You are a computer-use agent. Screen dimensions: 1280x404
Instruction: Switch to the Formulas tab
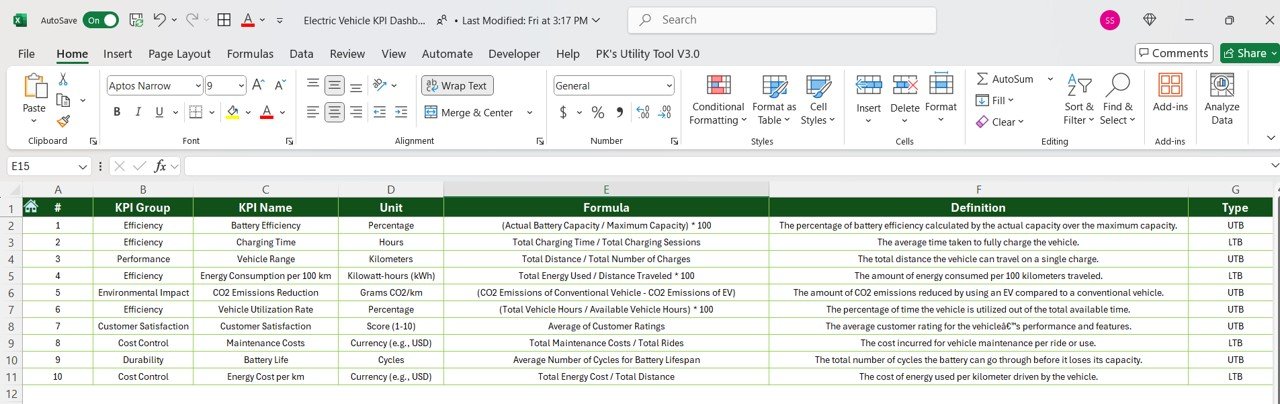[x=250, y=54]
